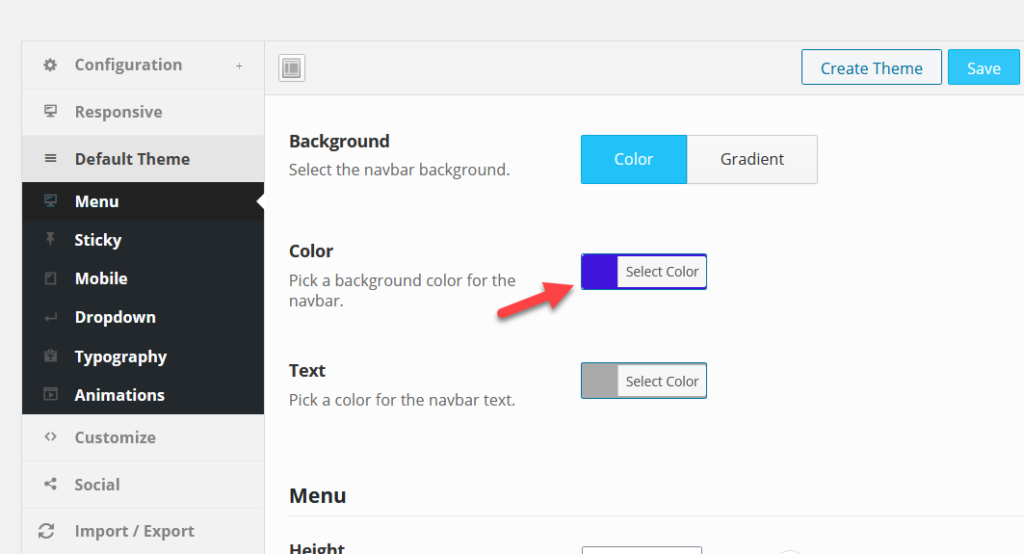The image size is (1024, 554).
Task: Choose Gradient as the background type
Action: [x=752, y=159]
